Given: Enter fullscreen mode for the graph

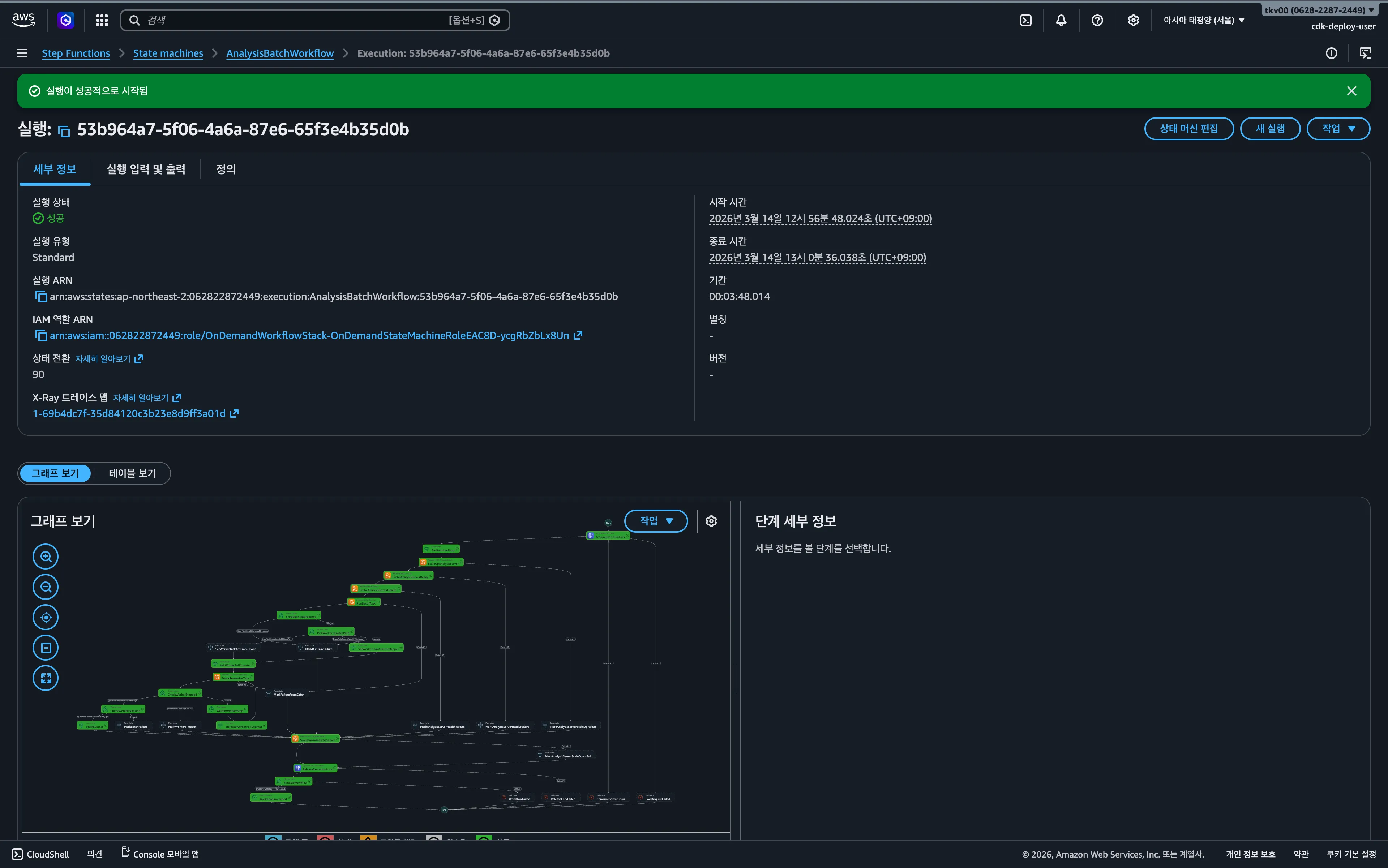Looking at the screenshot, I should (x=46, y=678).
